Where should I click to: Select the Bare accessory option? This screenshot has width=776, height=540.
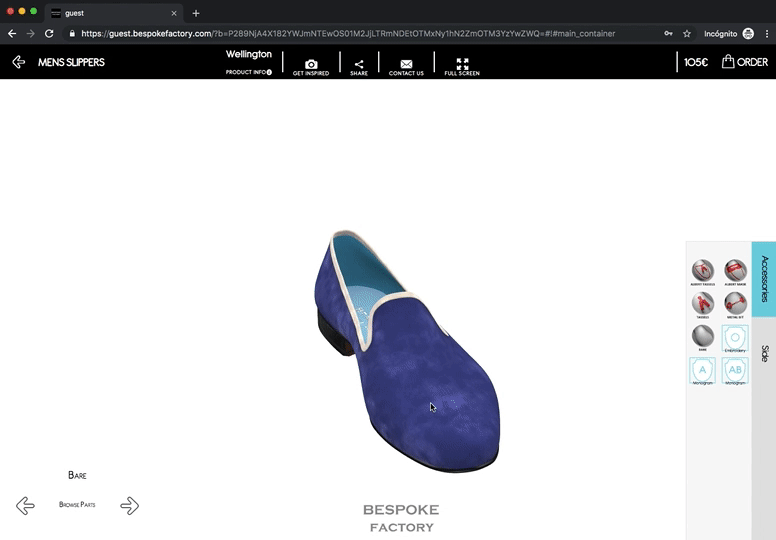point(703,337)
